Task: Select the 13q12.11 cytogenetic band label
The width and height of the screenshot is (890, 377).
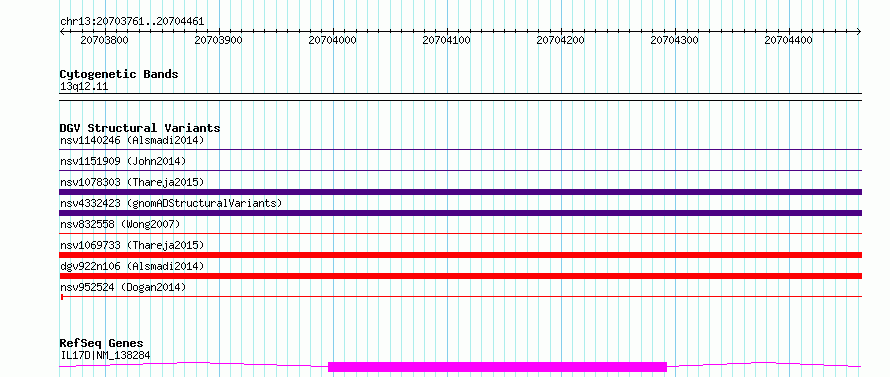Action: (x=84, y=87)
